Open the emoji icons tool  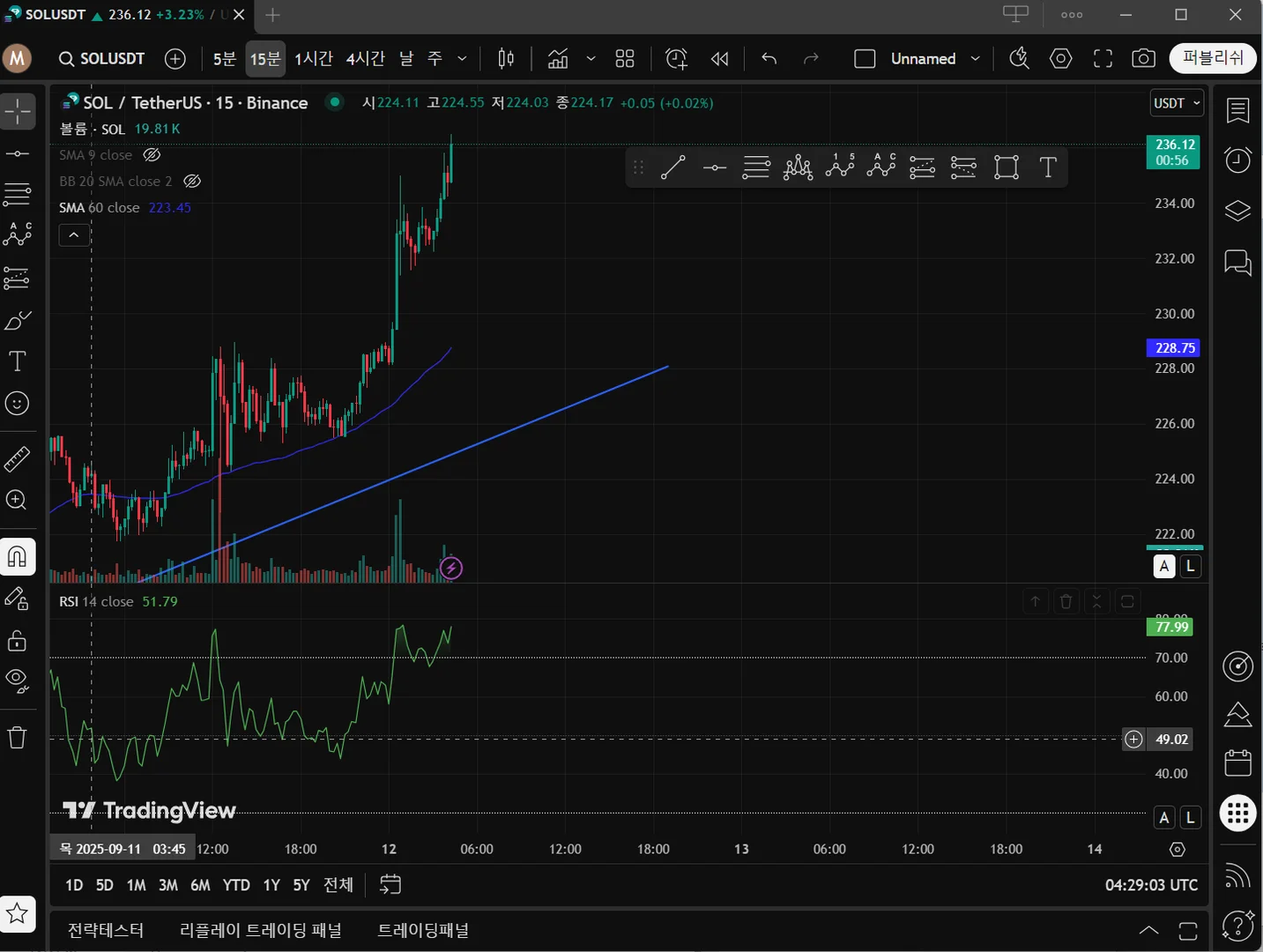pos(18,404)
